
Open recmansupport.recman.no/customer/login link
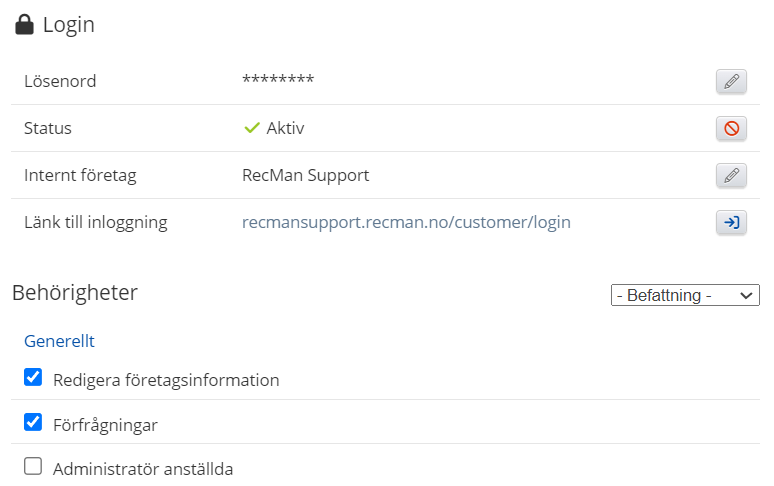[406, 222]
